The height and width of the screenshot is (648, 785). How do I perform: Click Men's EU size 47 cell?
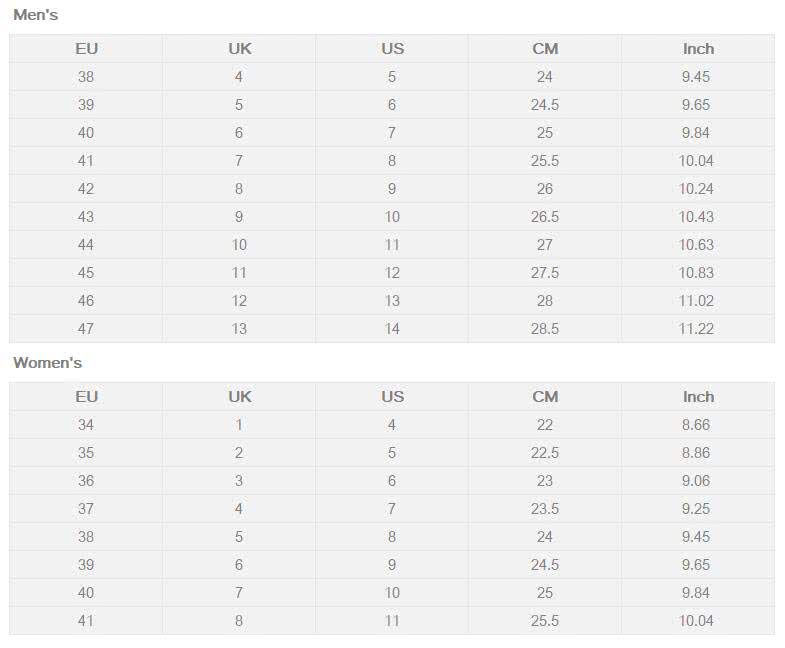click(x=86, y=329)
